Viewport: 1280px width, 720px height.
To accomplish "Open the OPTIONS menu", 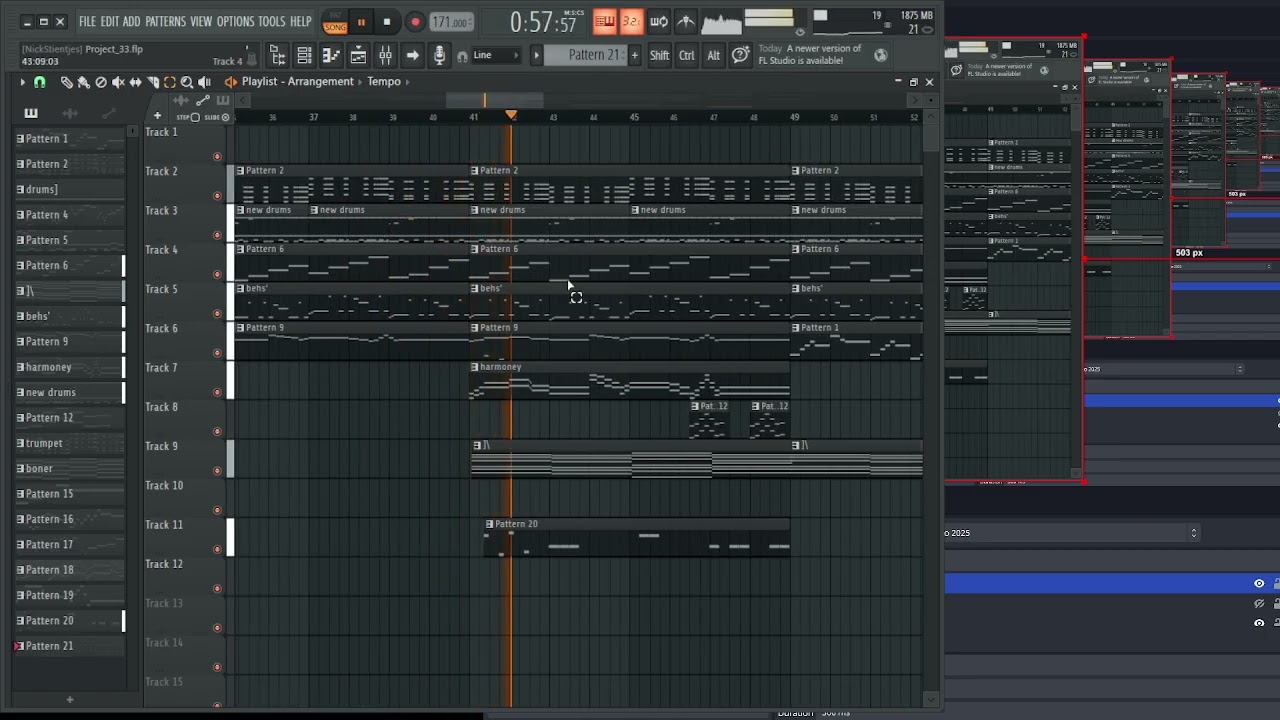I will (x=236, y=22).
